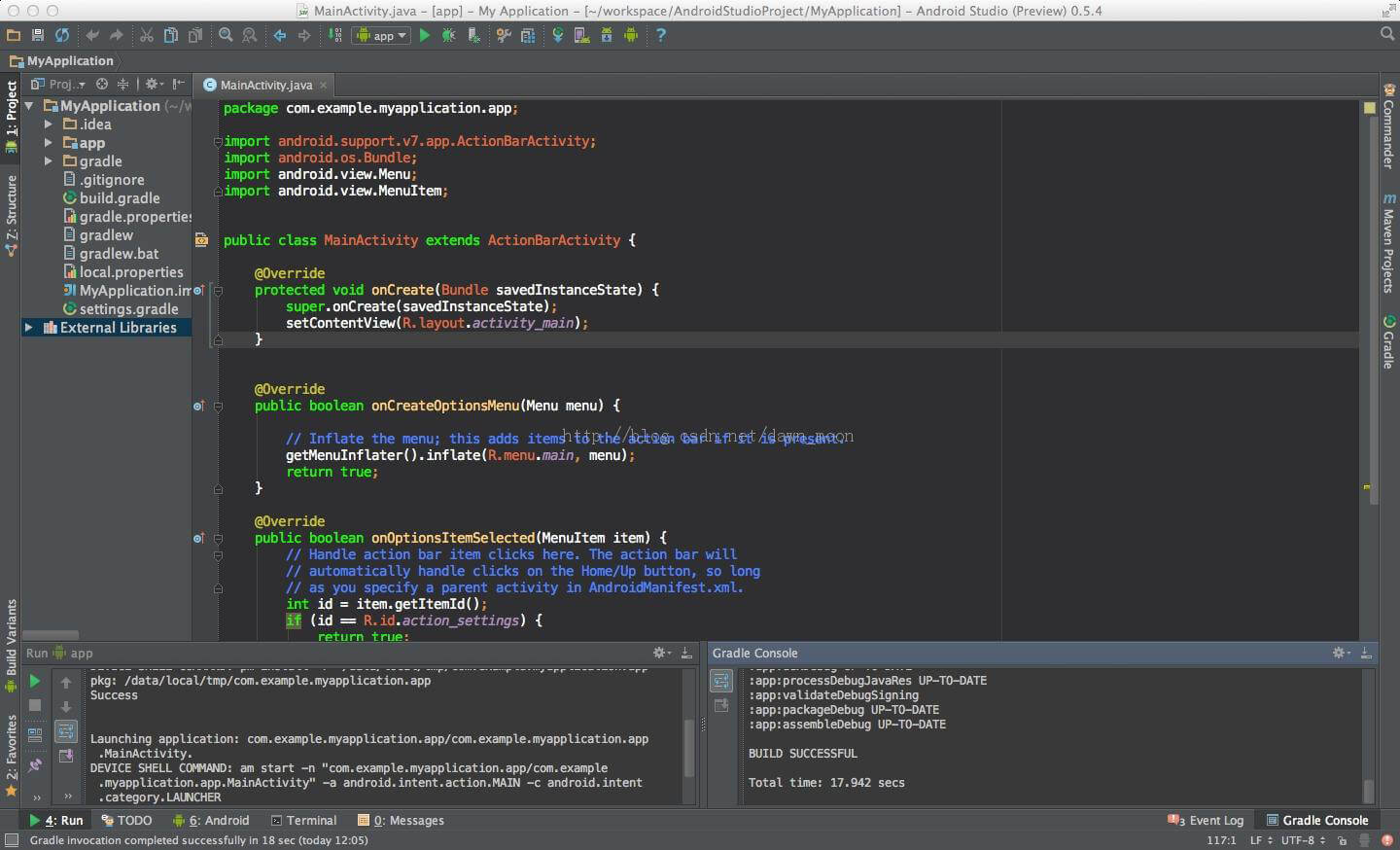Viewport: 1400px width, 850px height.
Task: Click Down stack trace arrow in Run panel
Action: 66,707
